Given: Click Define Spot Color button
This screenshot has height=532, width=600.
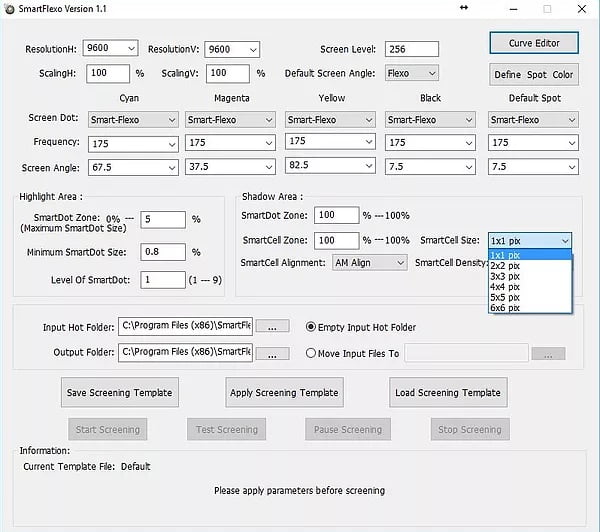Looking at the screenshot, I should 533,75.
